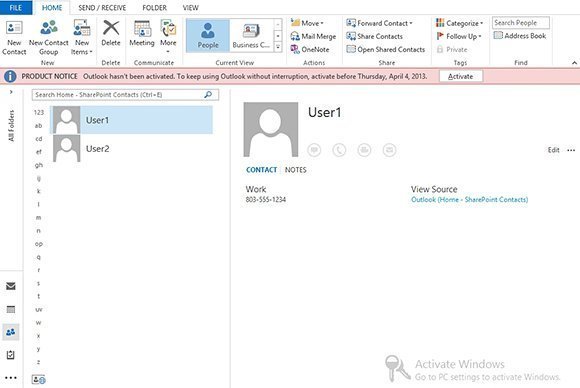The width and height of the screenshot is (580, 388).
Task: Open Outlook SharePoint Contacts source link
Action: (469, 200)
